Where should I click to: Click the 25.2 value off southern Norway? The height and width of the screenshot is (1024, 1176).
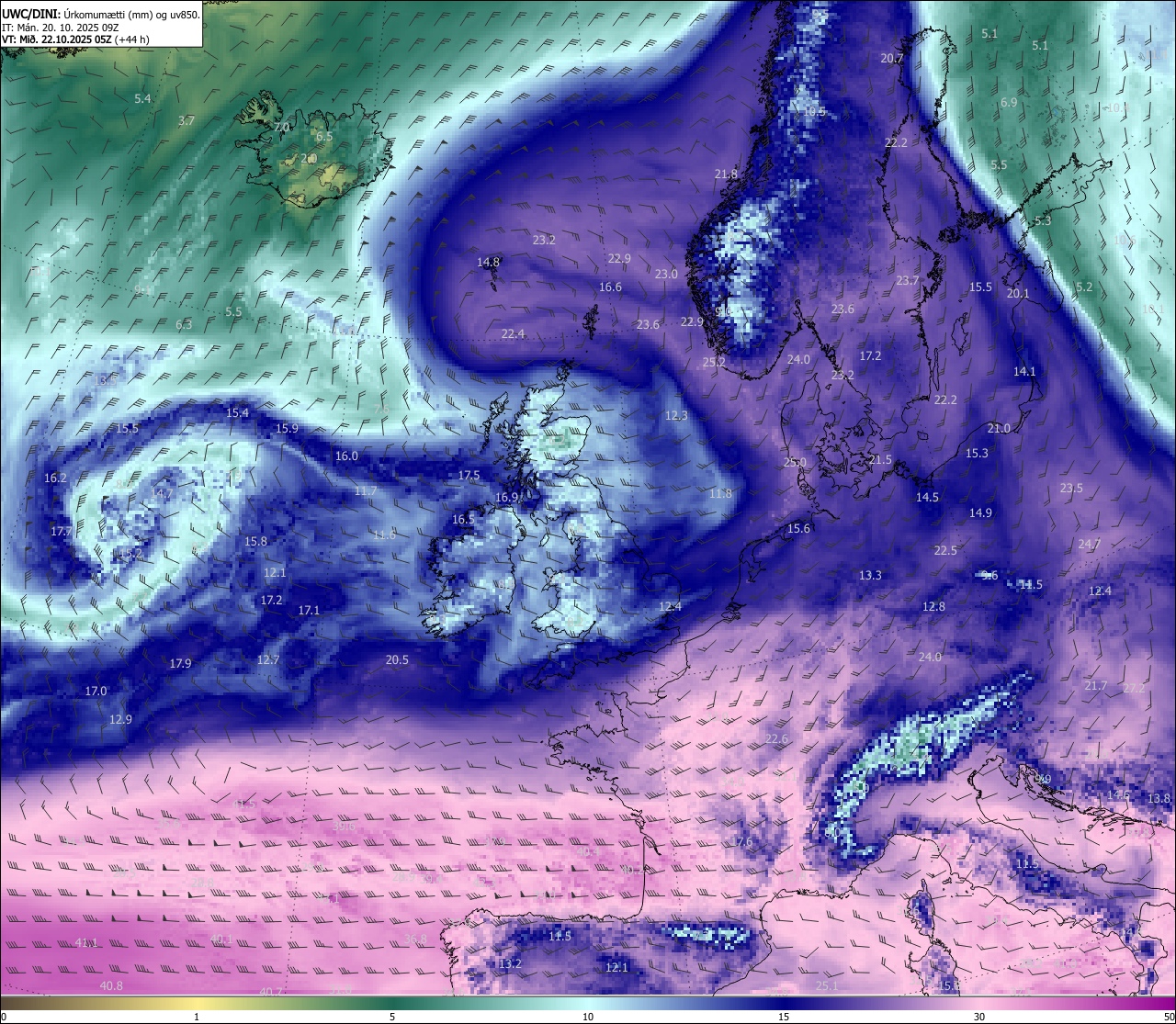click(x=714, y=362)
